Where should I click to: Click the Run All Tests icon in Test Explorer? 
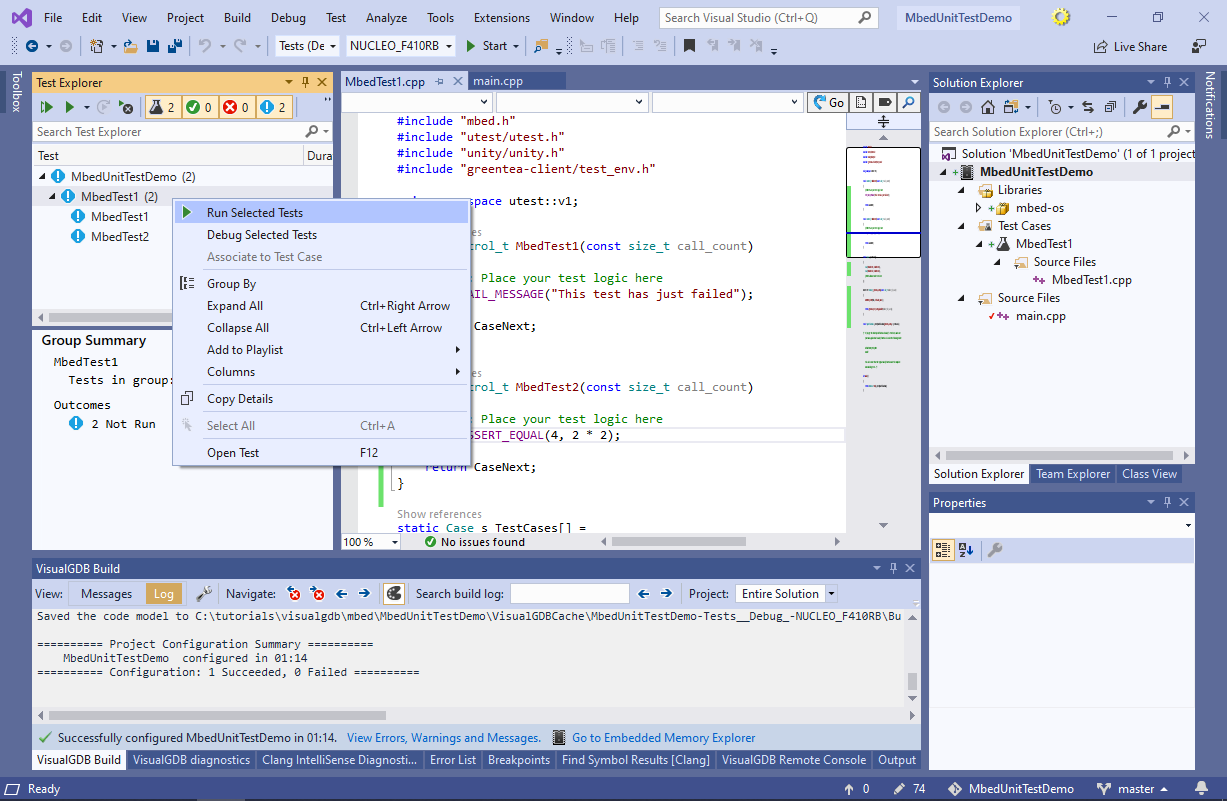46,107
